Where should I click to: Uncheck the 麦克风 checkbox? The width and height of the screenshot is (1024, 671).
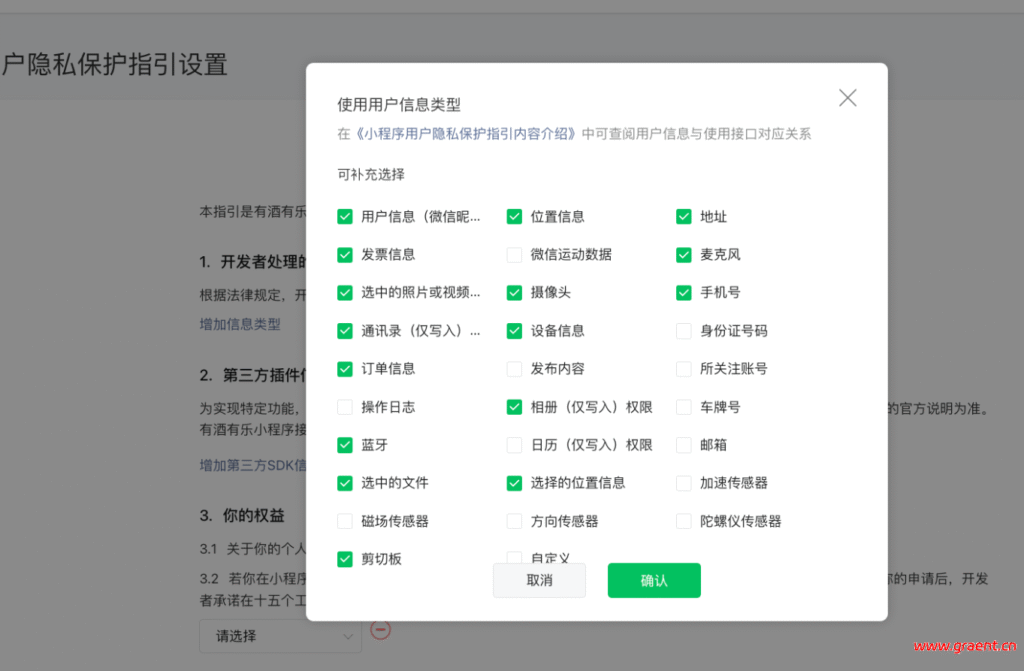click(684, 255)
